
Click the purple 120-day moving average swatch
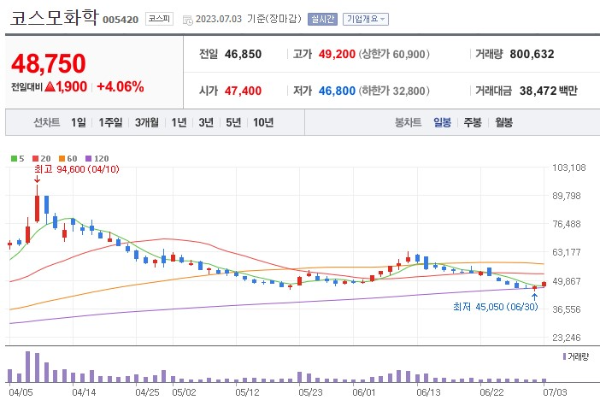tap(88, 158)
